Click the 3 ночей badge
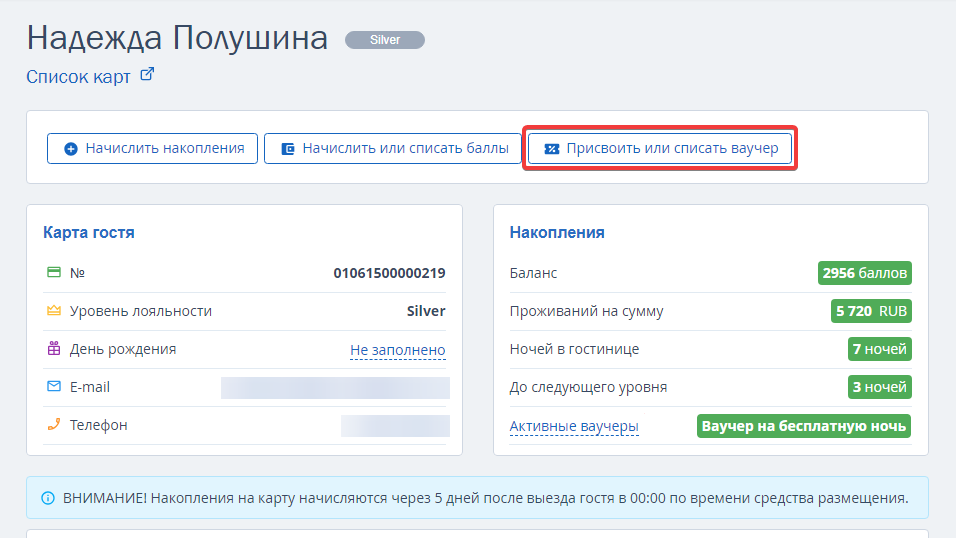Image resolution: width=956 pixels, height=538 pixels. (879, 387)
